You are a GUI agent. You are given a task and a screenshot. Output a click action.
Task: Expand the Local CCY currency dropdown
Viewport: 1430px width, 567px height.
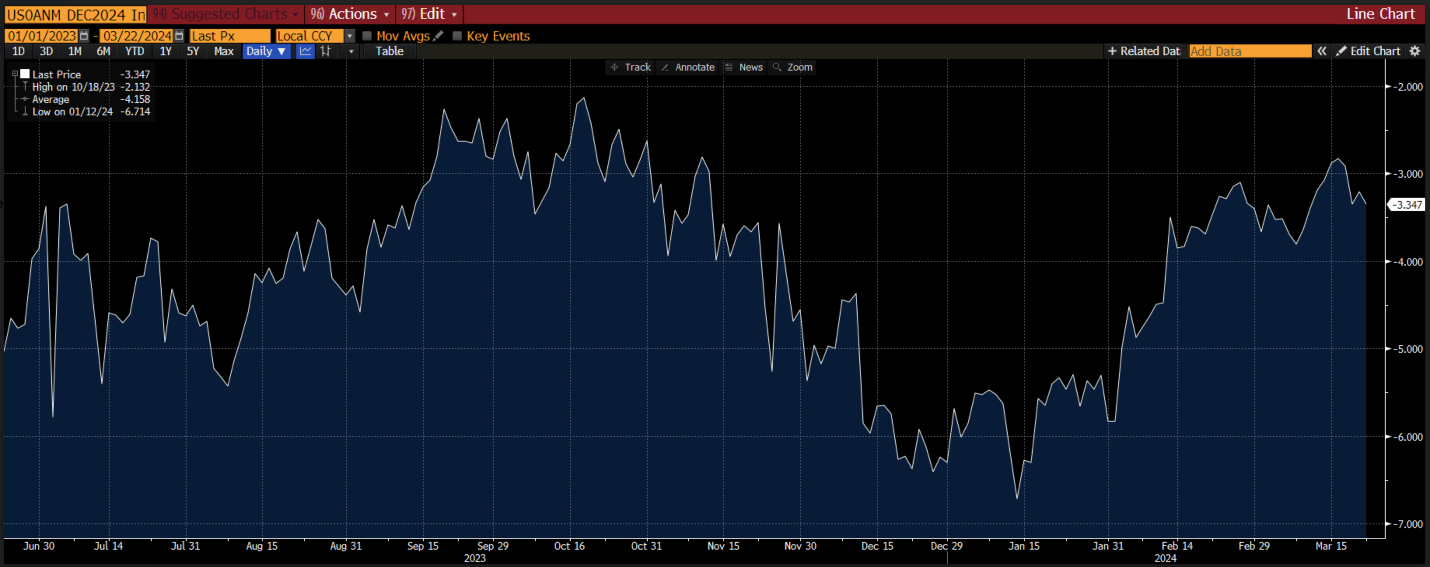(x=350, y=36)
